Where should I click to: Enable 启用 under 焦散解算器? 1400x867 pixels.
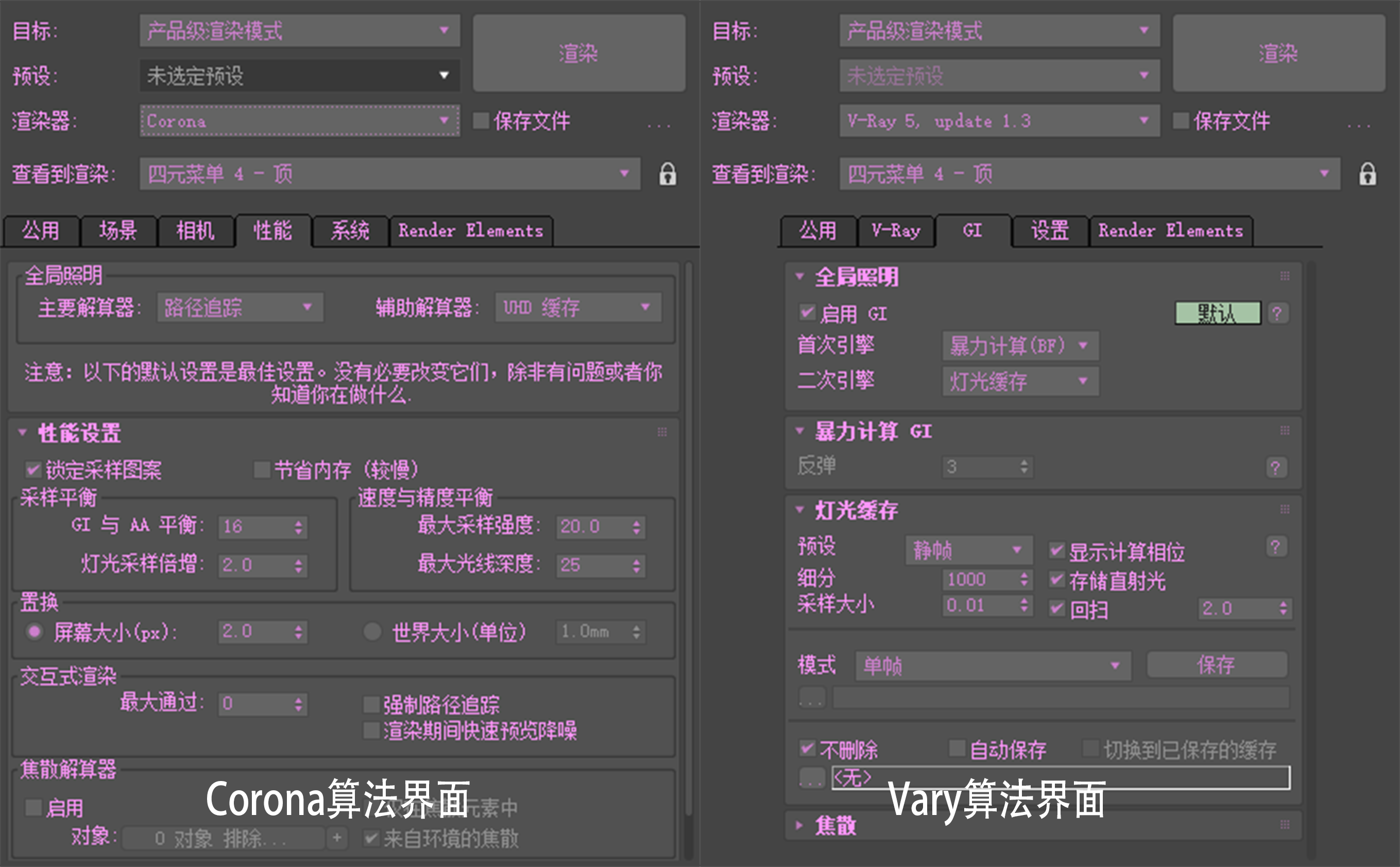[33, 807]
